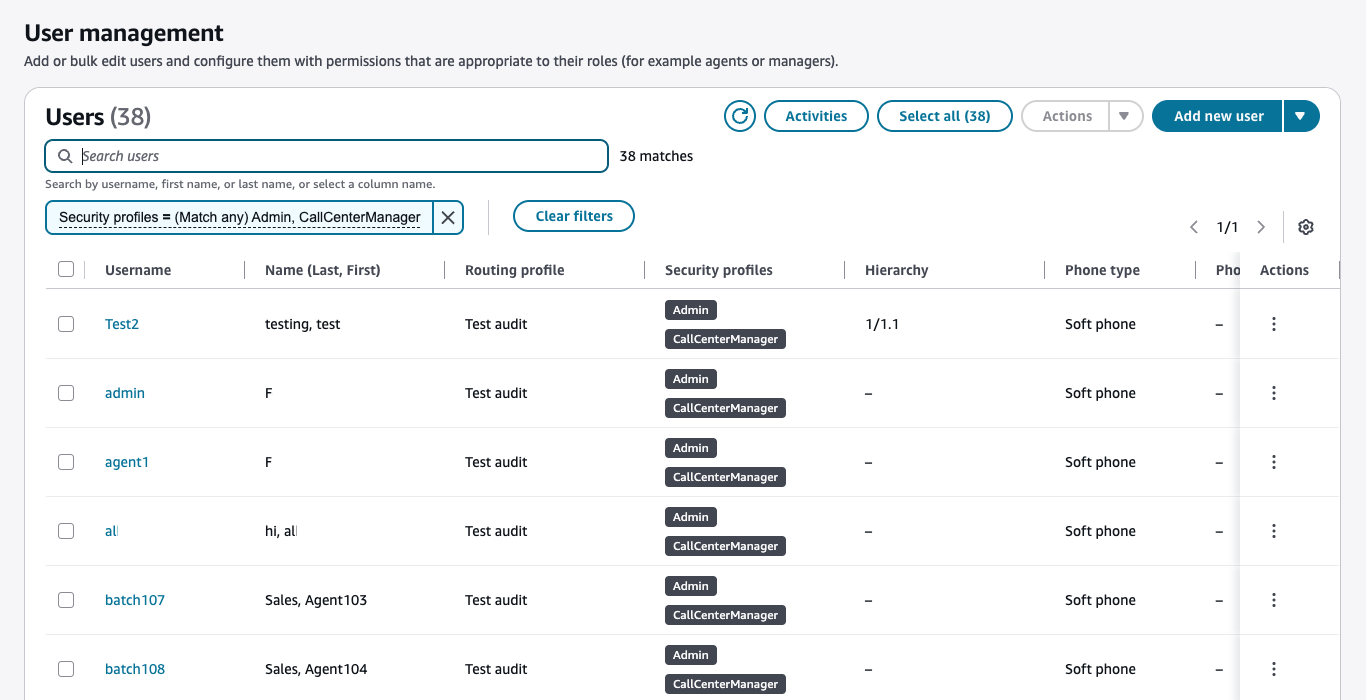Open row actions for hi, al user
This screenshot has height=700, width=1366.
point(1274,531)
